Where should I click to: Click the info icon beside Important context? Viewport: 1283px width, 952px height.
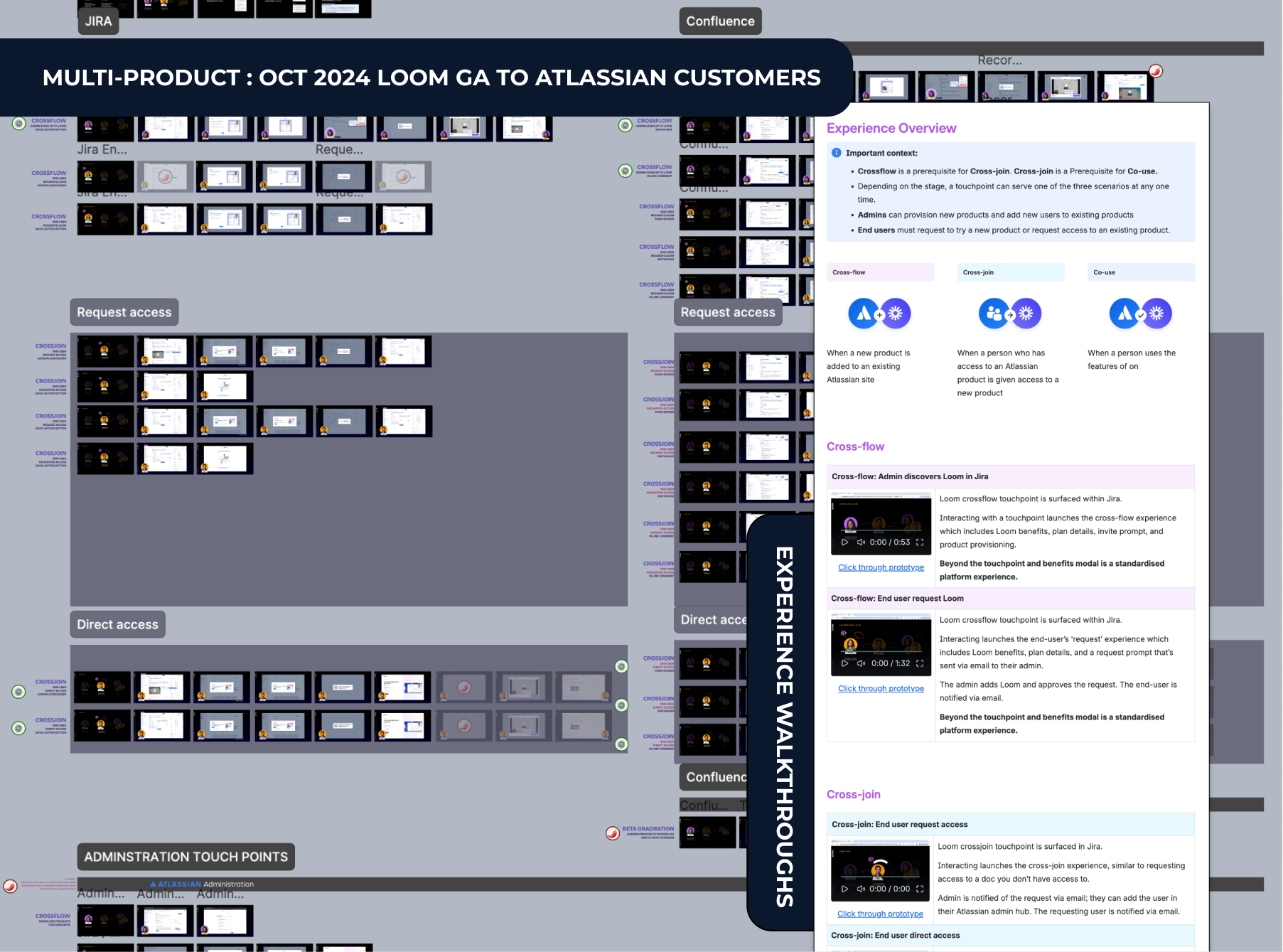(x=837, y=153)
